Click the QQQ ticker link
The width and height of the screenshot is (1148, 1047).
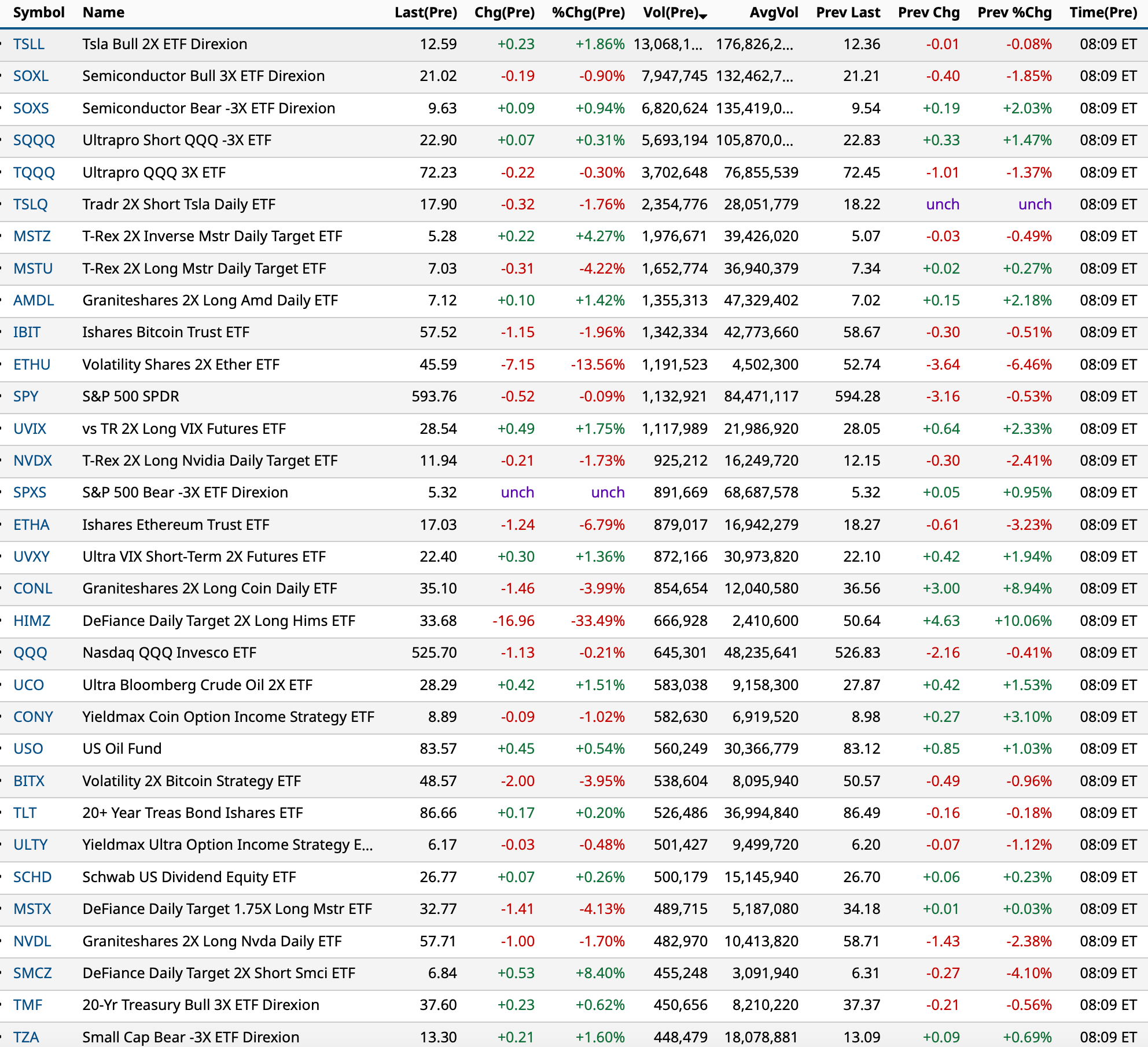click(x=30, y=653)
